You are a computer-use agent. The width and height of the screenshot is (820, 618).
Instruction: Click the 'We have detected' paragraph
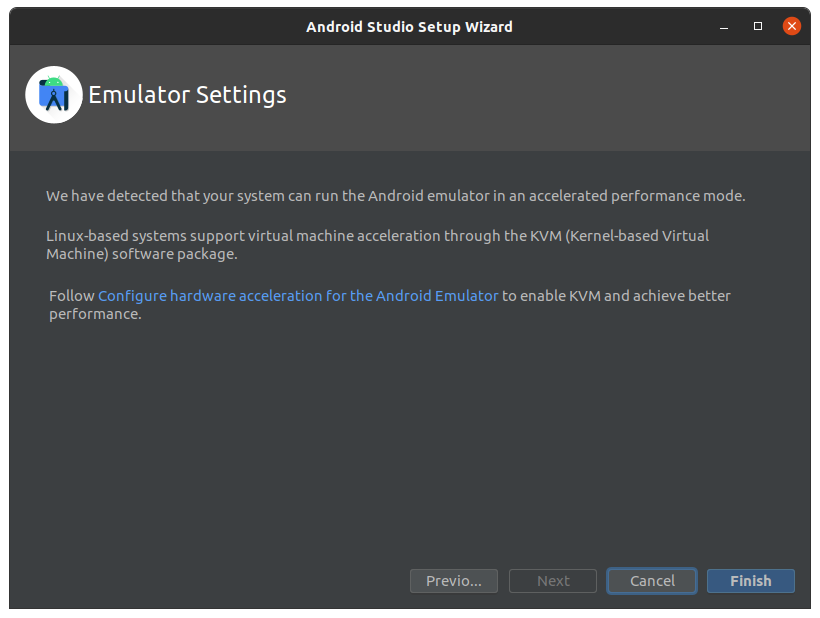[395, 196]
